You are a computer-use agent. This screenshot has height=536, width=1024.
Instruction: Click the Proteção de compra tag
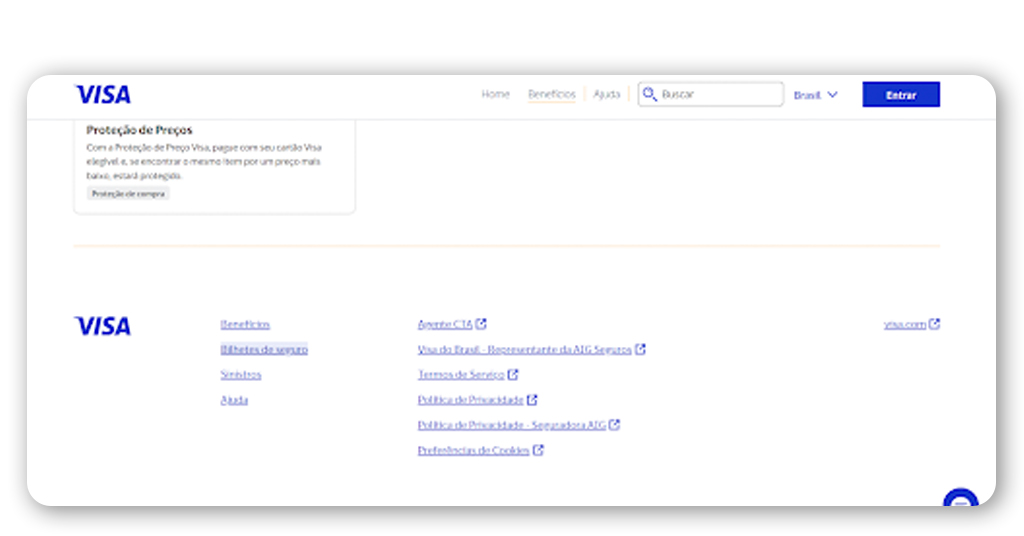click(x=128, y=194)
